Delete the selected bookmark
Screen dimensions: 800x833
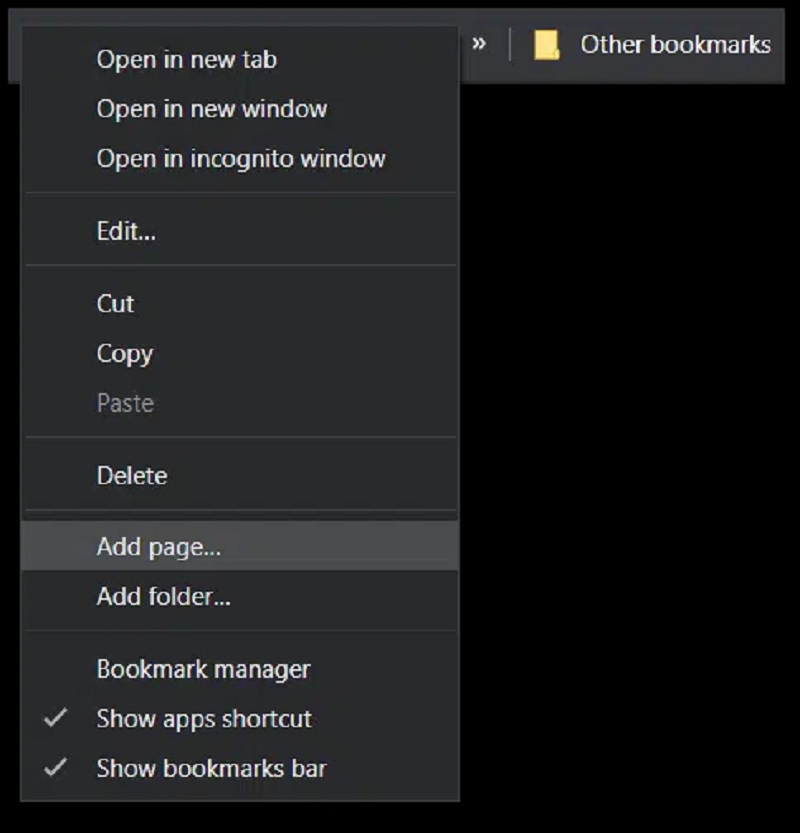click(131, 476)
